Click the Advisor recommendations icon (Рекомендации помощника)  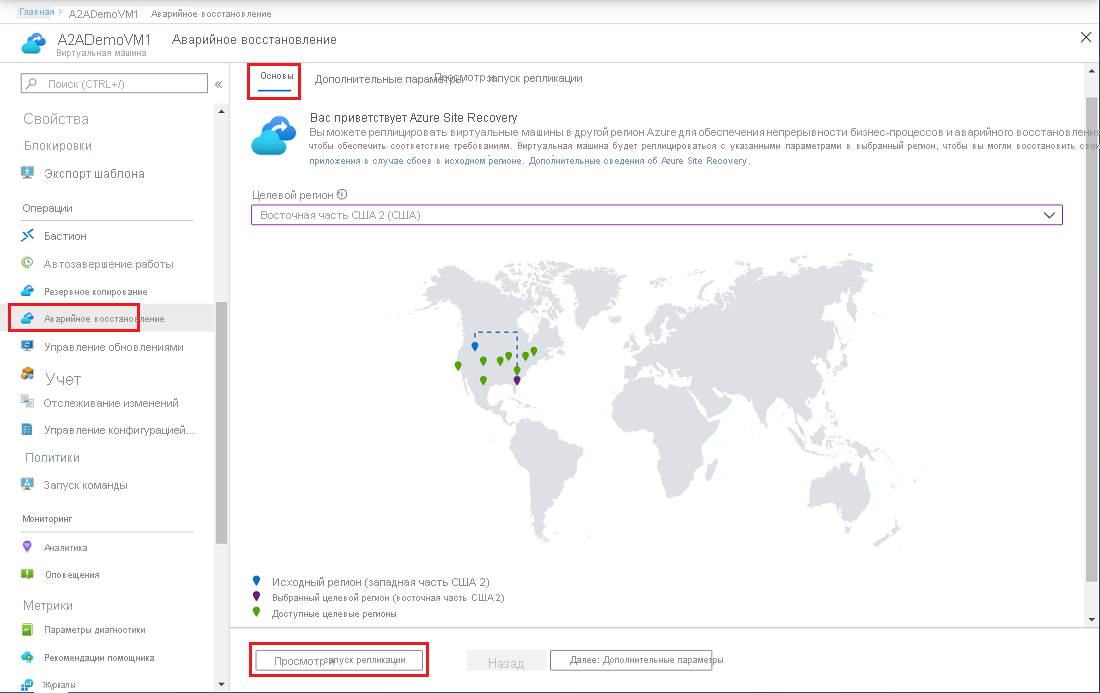pyautogui.click(x=27, y=657)
